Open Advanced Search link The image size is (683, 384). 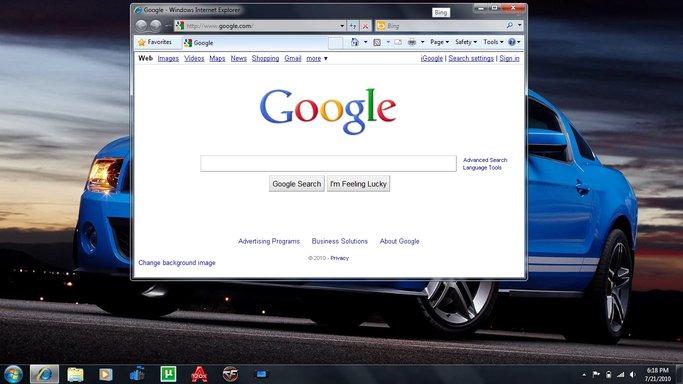coord(485,160)
